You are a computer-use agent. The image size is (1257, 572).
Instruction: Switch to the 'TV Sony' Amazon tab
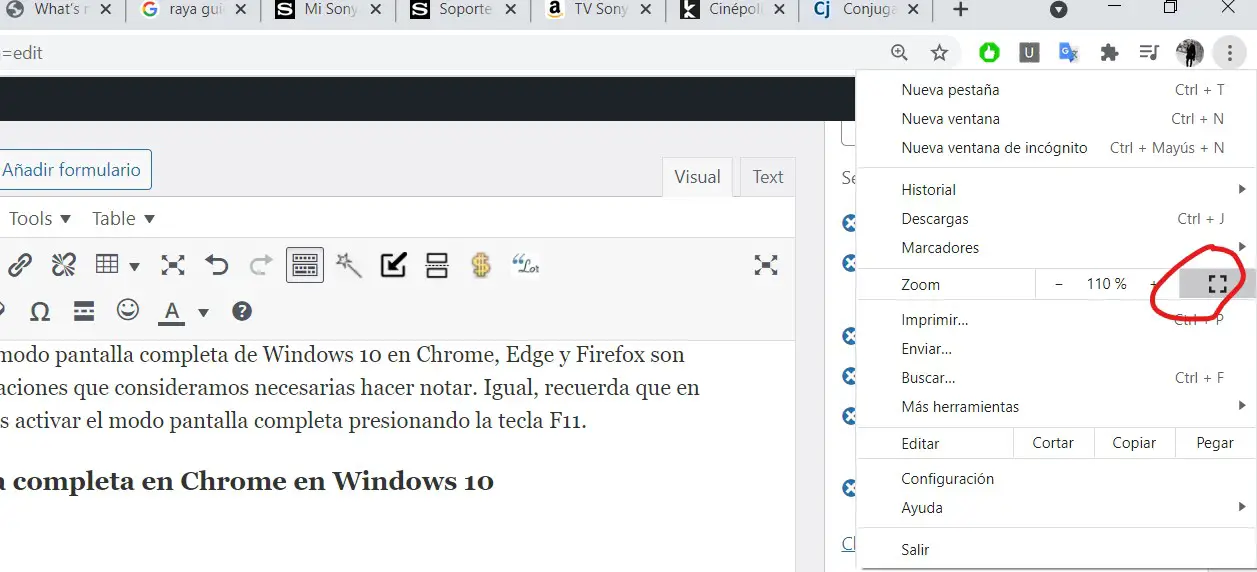point(597,10)
